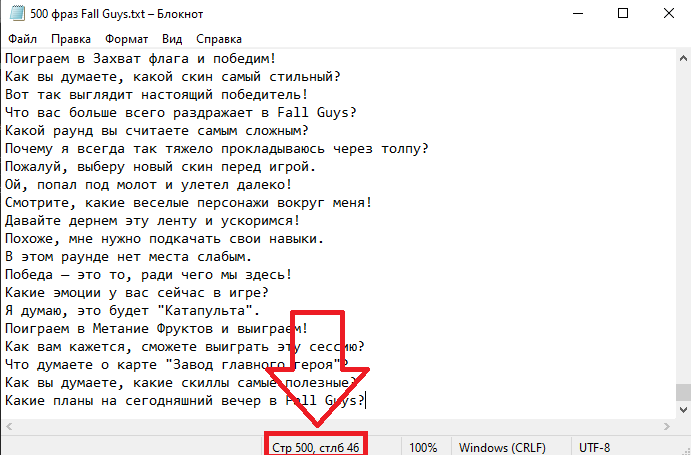Click the vertical scrollbar thumb
Viewport: 691px width, 455px height.
point(682,392)
